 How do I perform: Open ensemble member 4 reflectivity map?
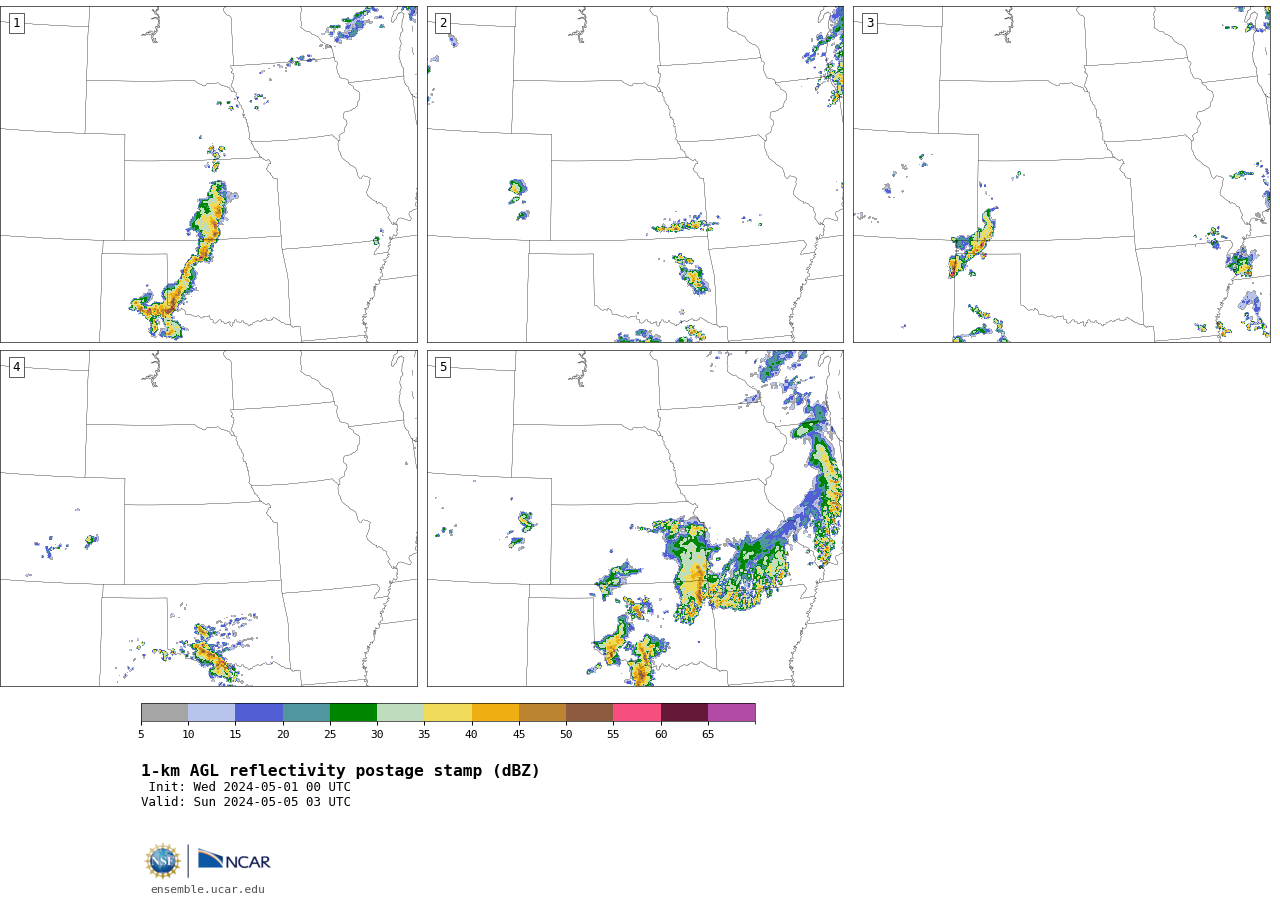(209, 518)
